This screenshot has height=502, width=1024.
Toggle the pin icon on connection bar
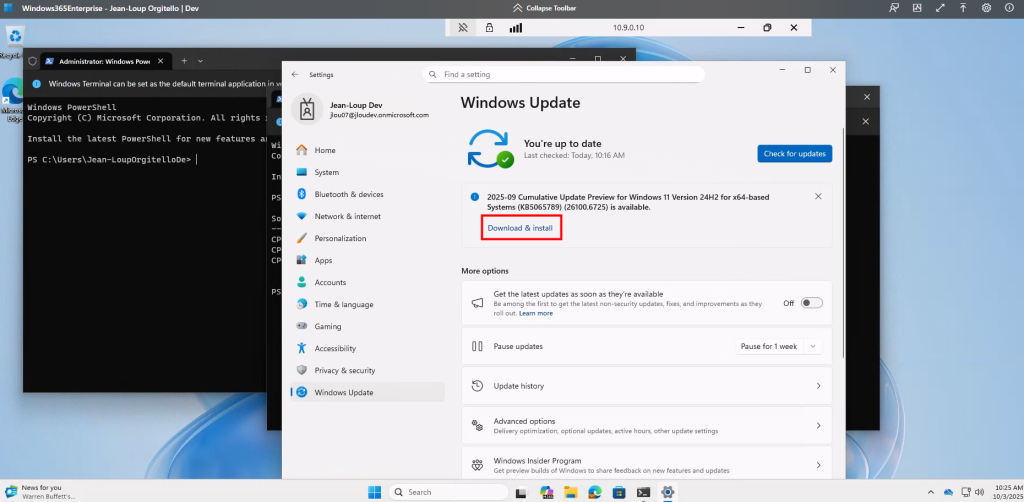[x=463, y=28]
